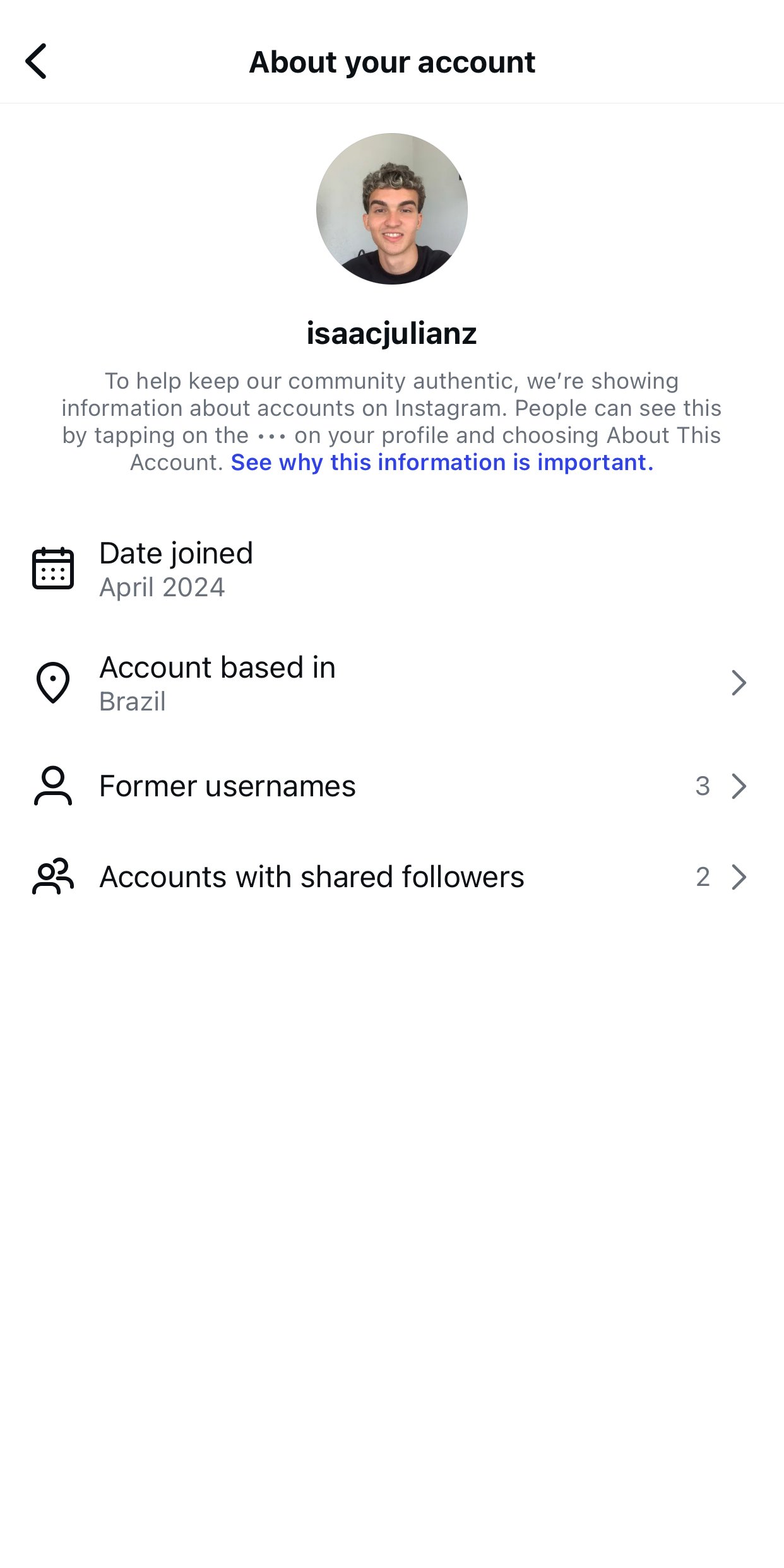The image size is (784, 1568).
Task: Open Accounts with shared followers label
Action: coord(312,877)
